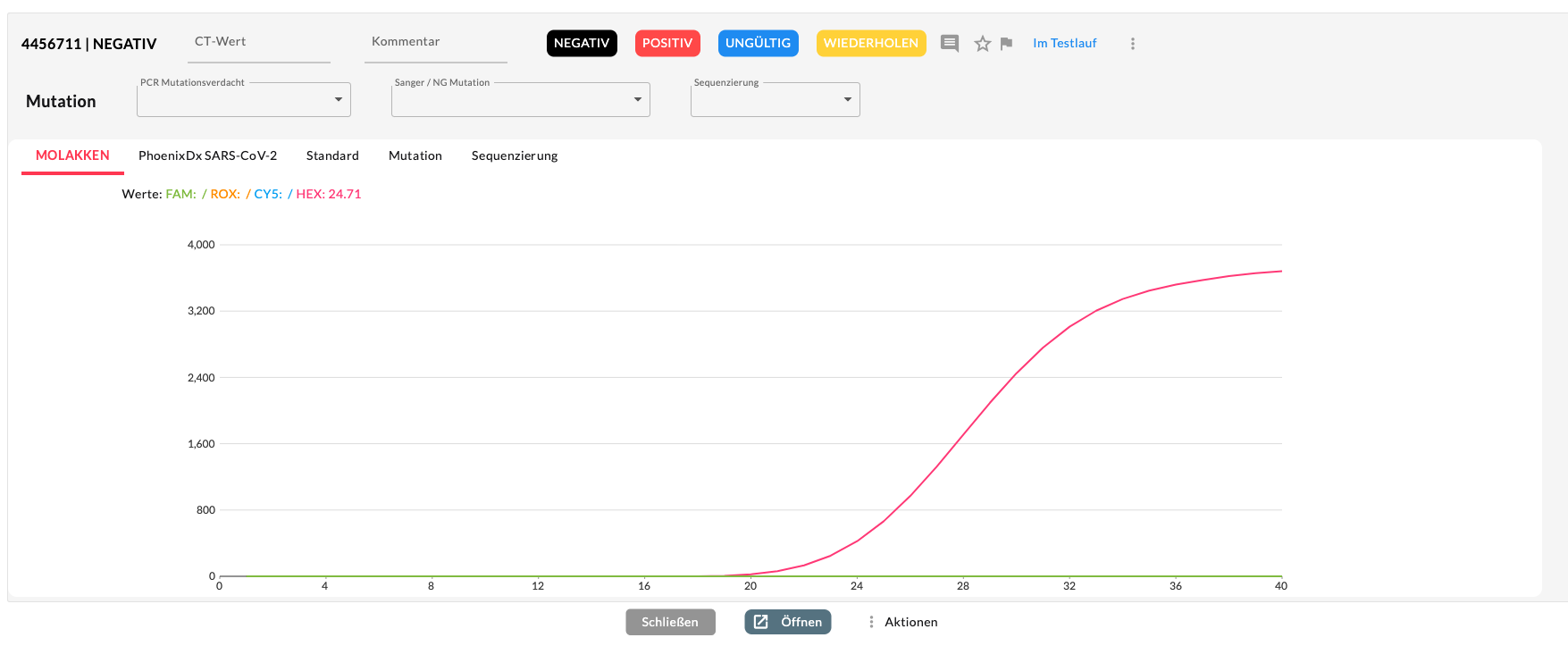The height and width of the screenshot is (646, 1568).
Task: Flag the sample using the flag icon
Action: [1006, 44]
